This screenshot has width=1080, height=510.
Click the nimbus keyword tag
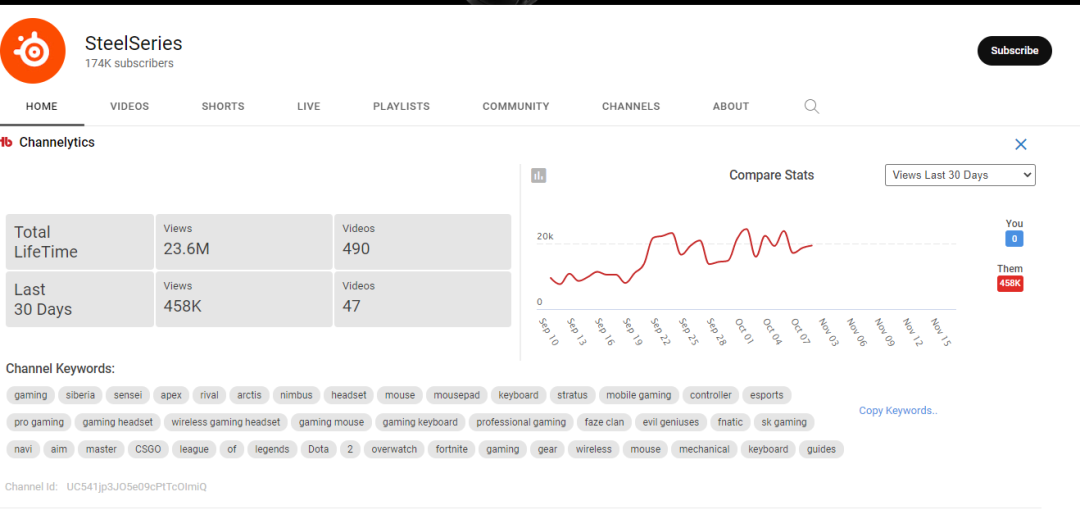click(x=296, y=395)
